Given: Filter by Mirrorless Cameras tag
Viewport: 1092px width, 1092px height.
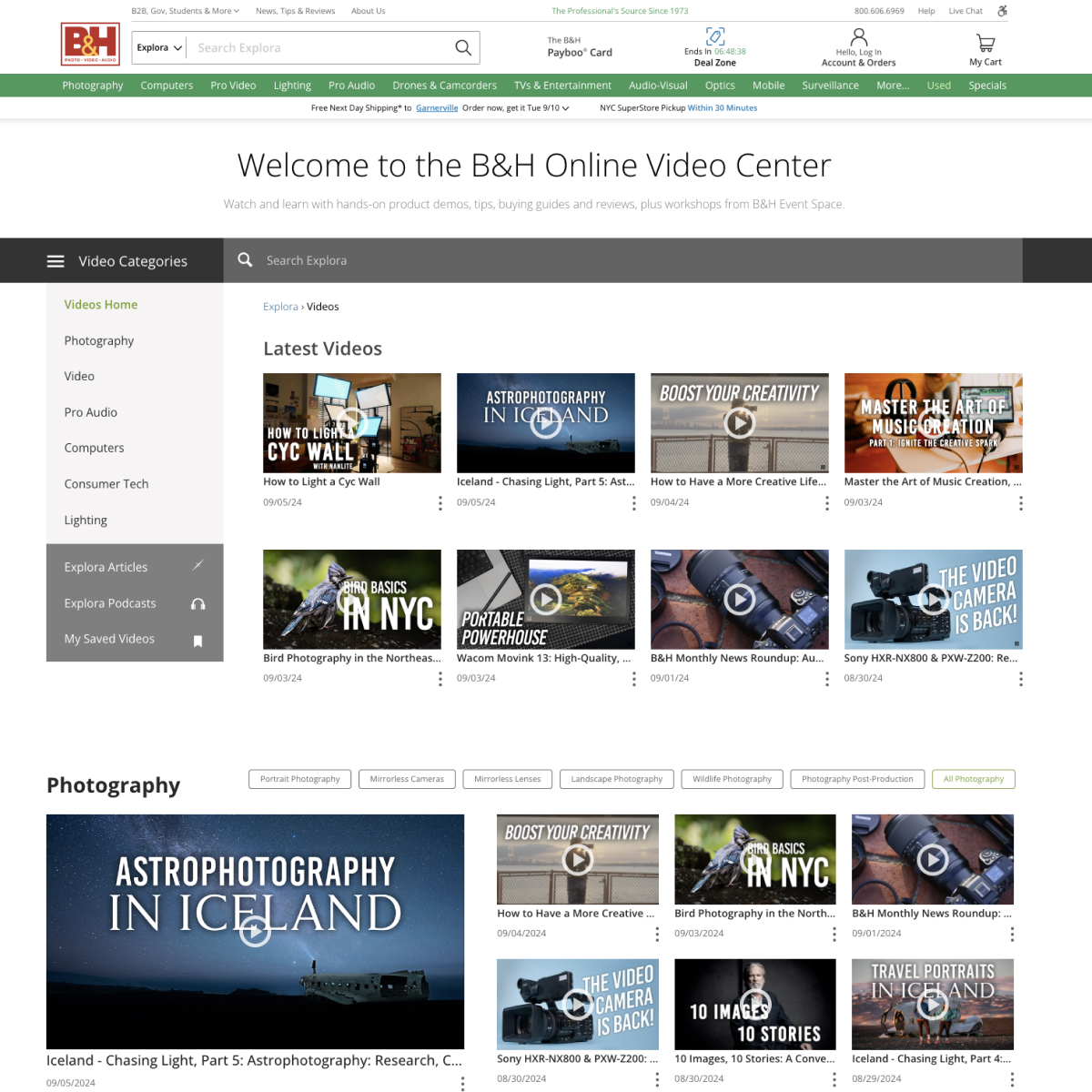Looking at the screenshot, I should (407, 779).
